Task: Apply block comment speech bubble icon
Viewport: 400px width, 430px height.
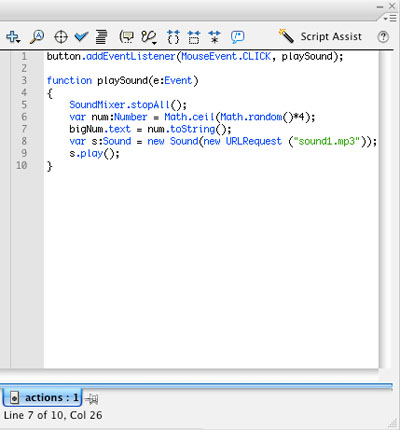Action: (x=238, y=37)
